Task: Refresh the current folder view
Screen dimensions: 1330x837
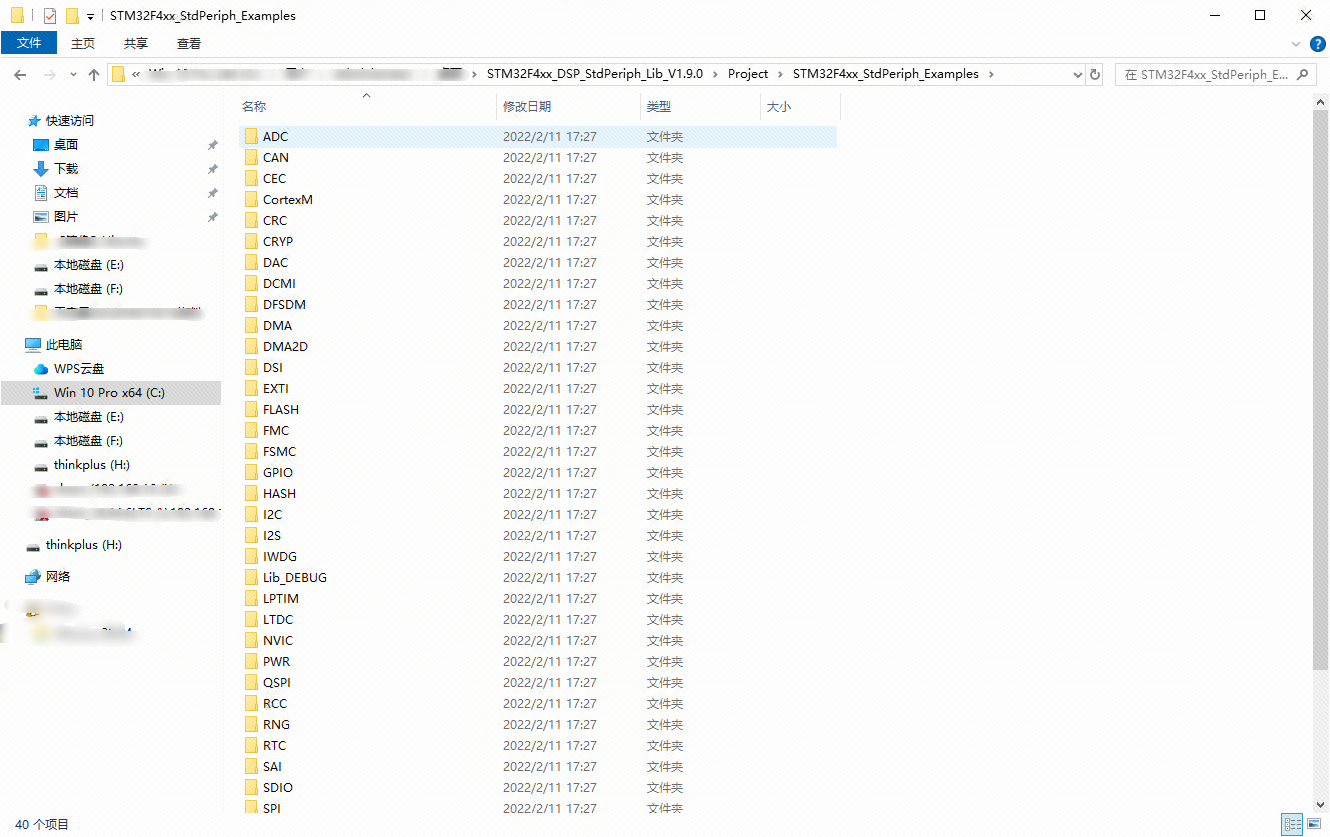Action: 1095,75
